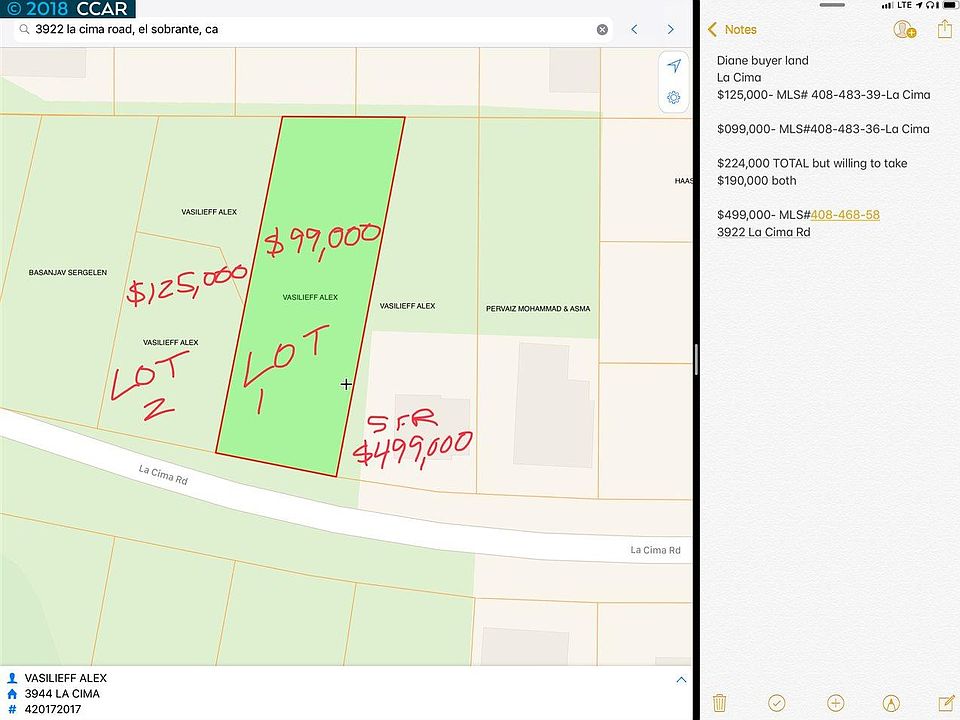Screen dimensions: 960x720
Task: Go to previous search result arrow
Action: (634, 30)
